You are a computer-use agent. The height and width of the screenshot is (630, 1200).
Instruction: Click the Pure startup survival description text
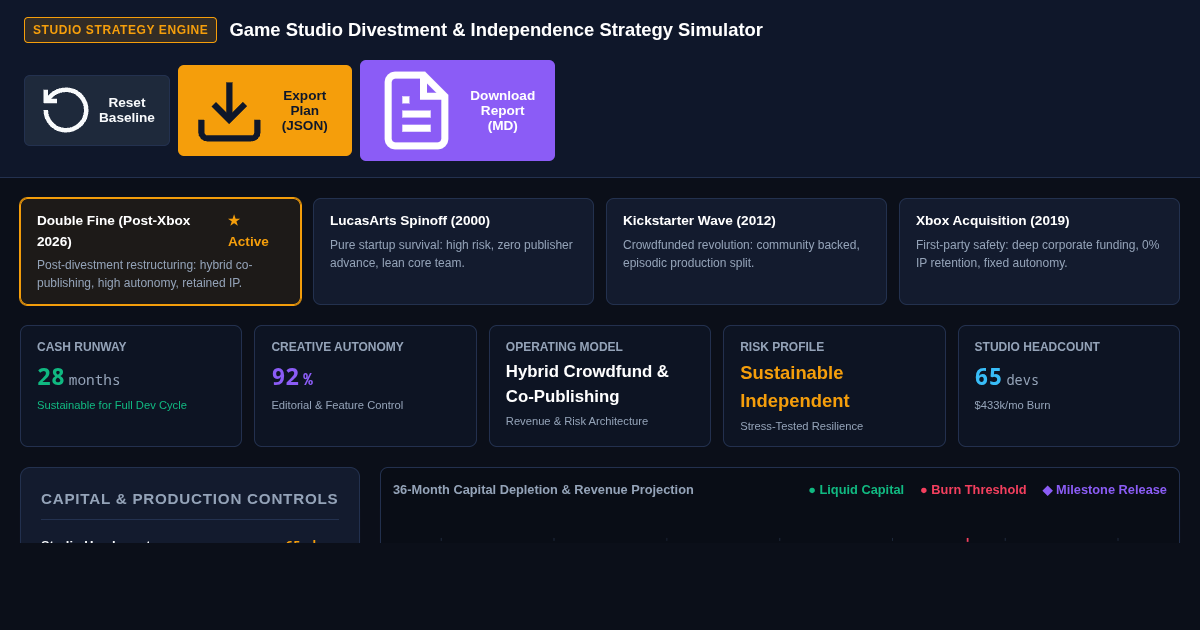(x=452, y=254)
